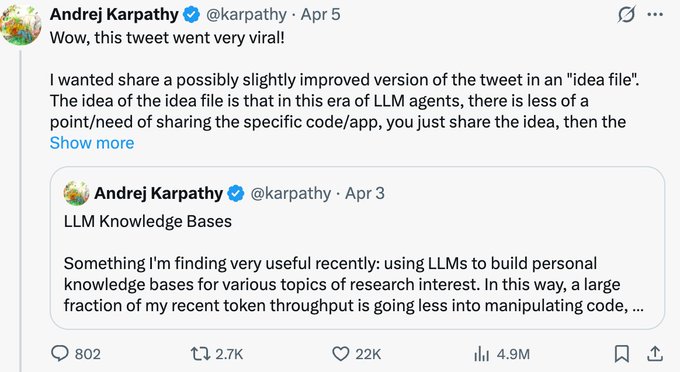
Task: Click the verified badge in the quoted tweet
Action: click(236, 193)
